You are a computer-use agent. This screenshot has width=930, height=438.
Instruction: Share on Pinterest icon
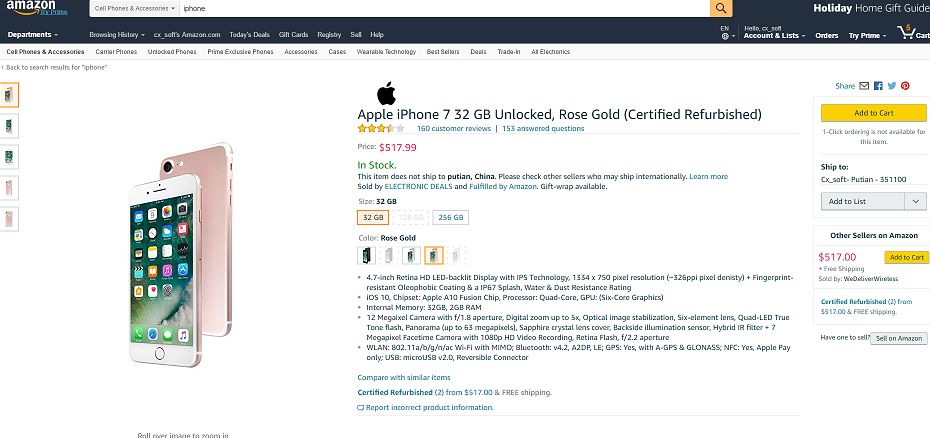pyautogui.click(x=905, y=86)
